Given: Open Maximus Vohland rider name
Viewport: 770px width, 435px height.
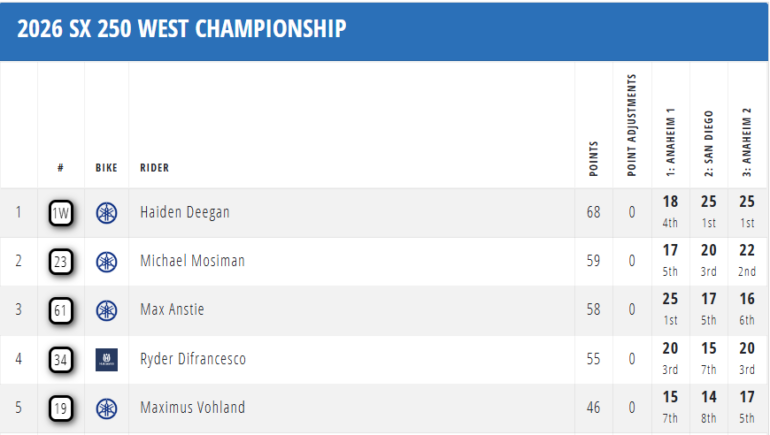Looking at the screenshot, I should click(x=192, y=408).
